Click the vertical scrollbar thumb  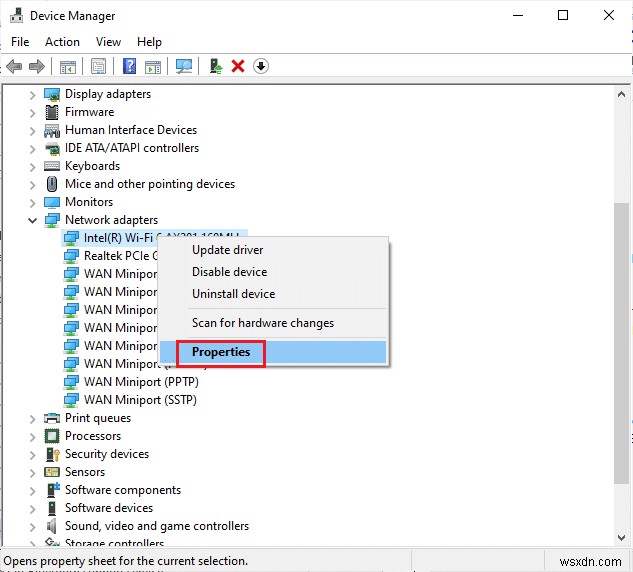621,342
